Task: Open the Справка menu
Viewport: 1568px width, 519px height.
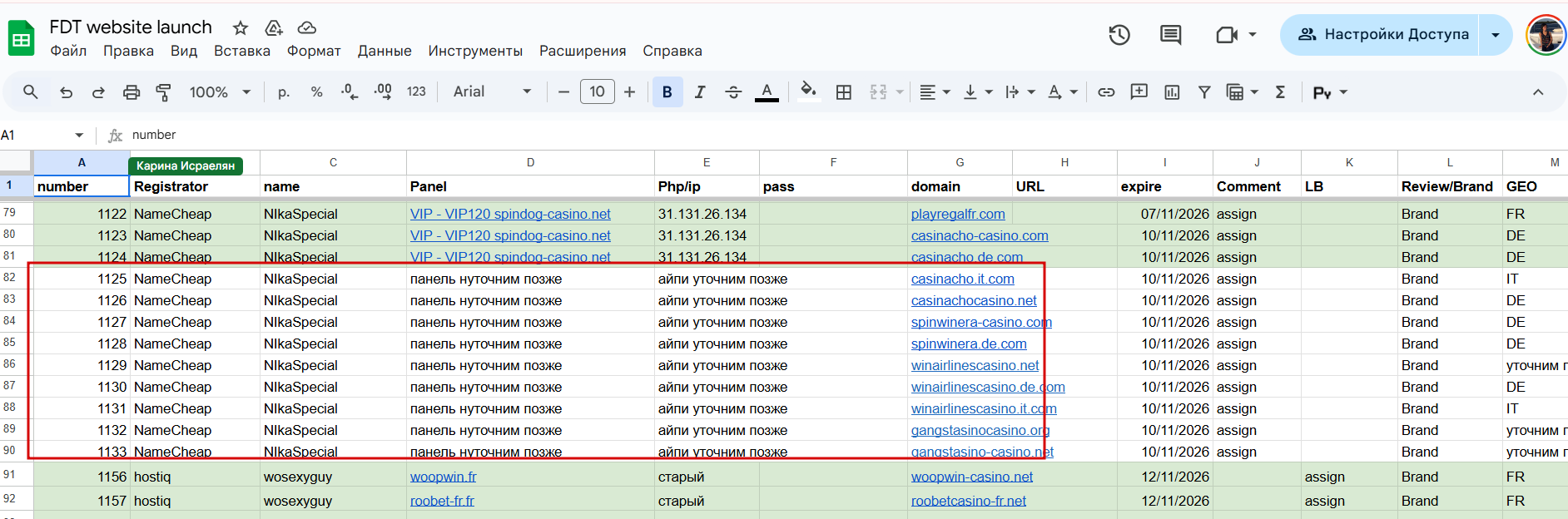Action: (x=672, y=51)
